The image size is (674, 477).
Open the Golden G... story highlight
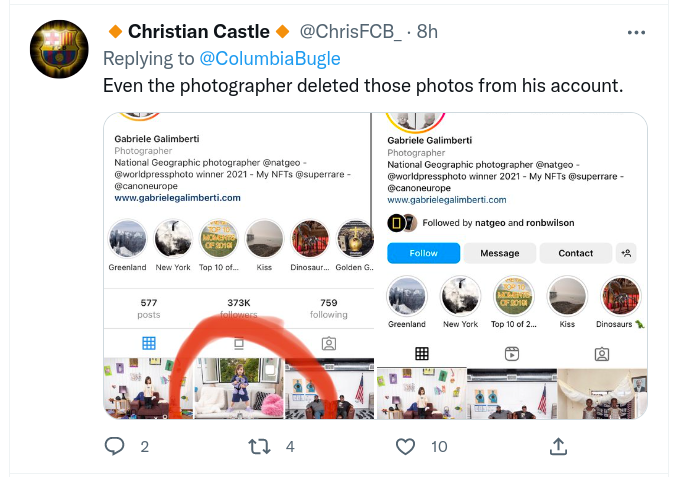[355, 240]
